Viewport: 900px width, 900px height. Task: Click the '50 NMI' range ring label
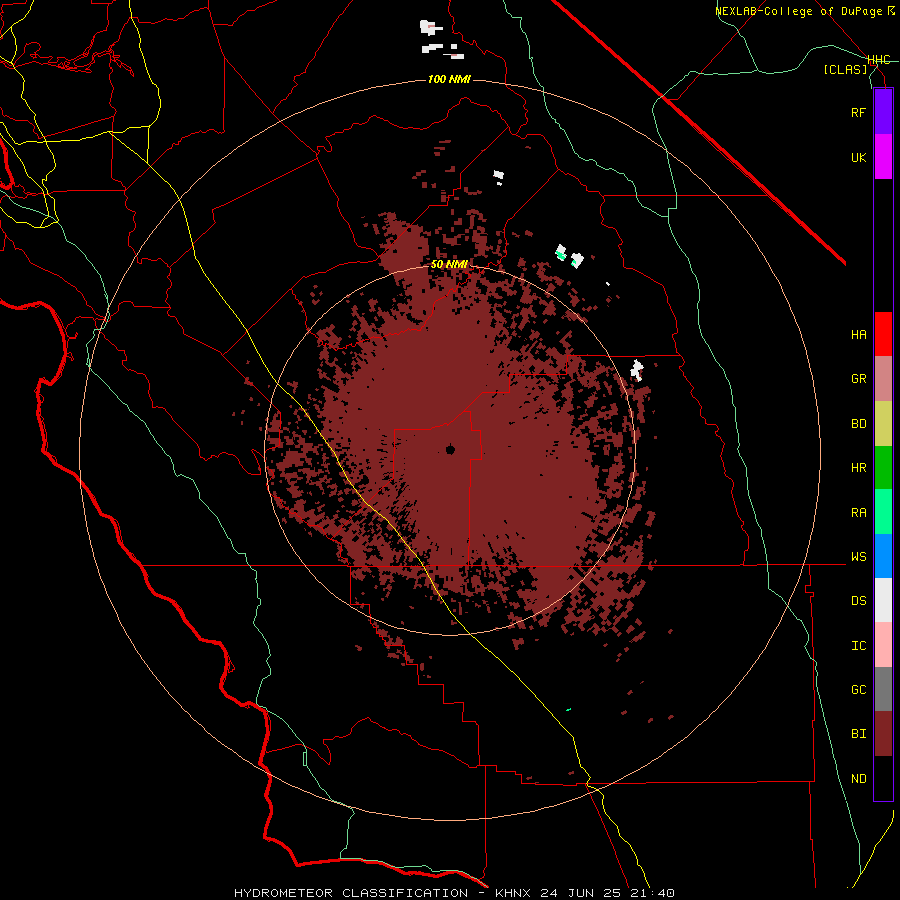click(x=449, y=265)
